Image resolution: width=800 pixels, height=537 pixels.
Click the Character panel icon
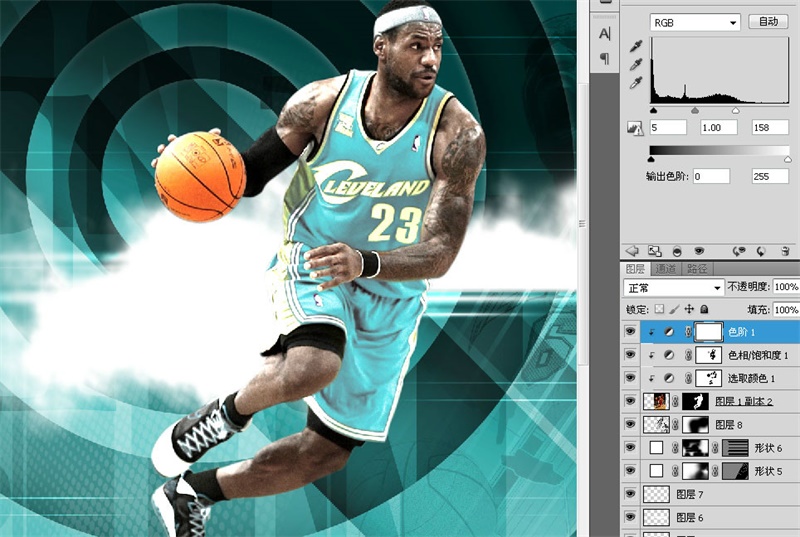(604, 34)
